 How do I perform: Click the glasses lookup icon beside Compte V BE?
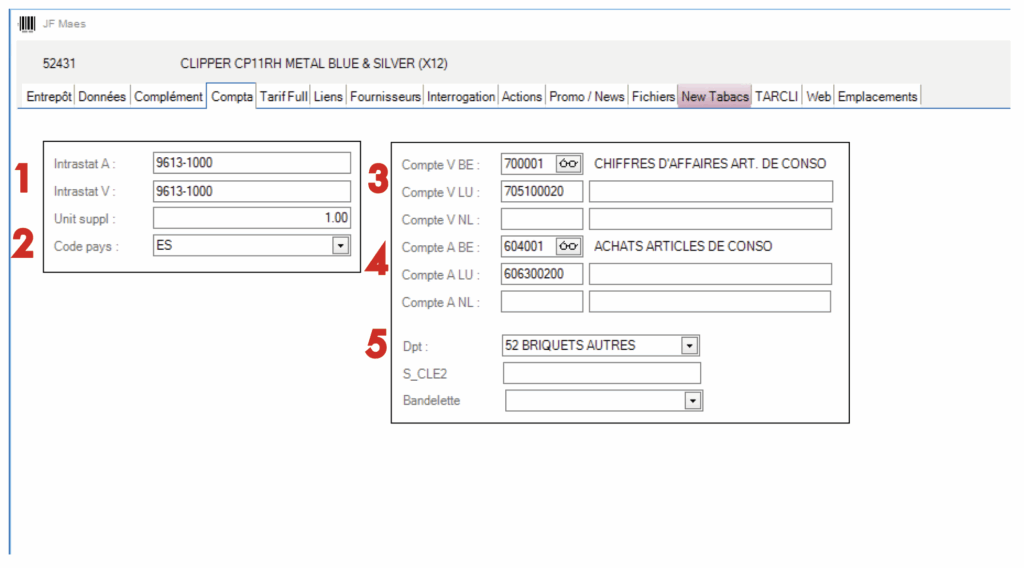click(569, 164)
